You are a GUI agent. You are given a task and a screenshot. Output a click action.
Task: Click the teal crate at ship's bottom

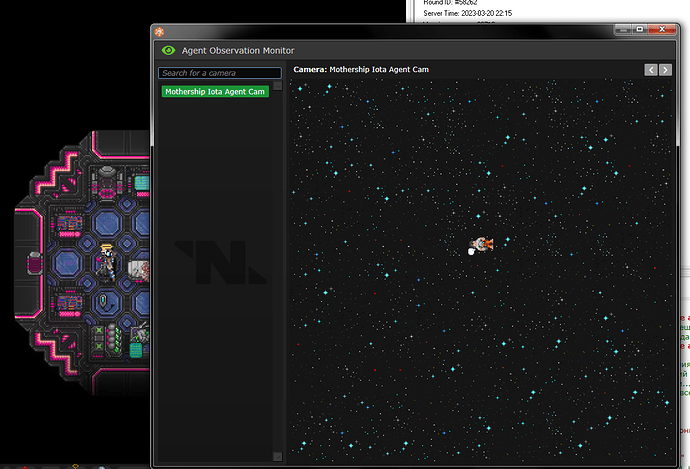point(136,351)
